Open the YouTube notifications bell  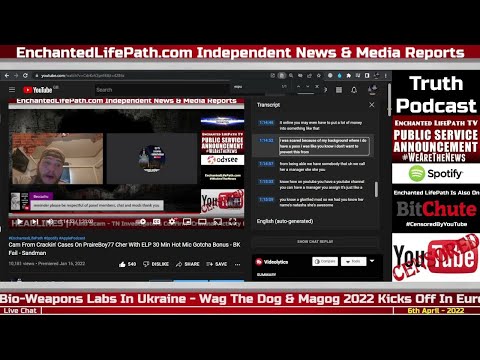(354, 90)
